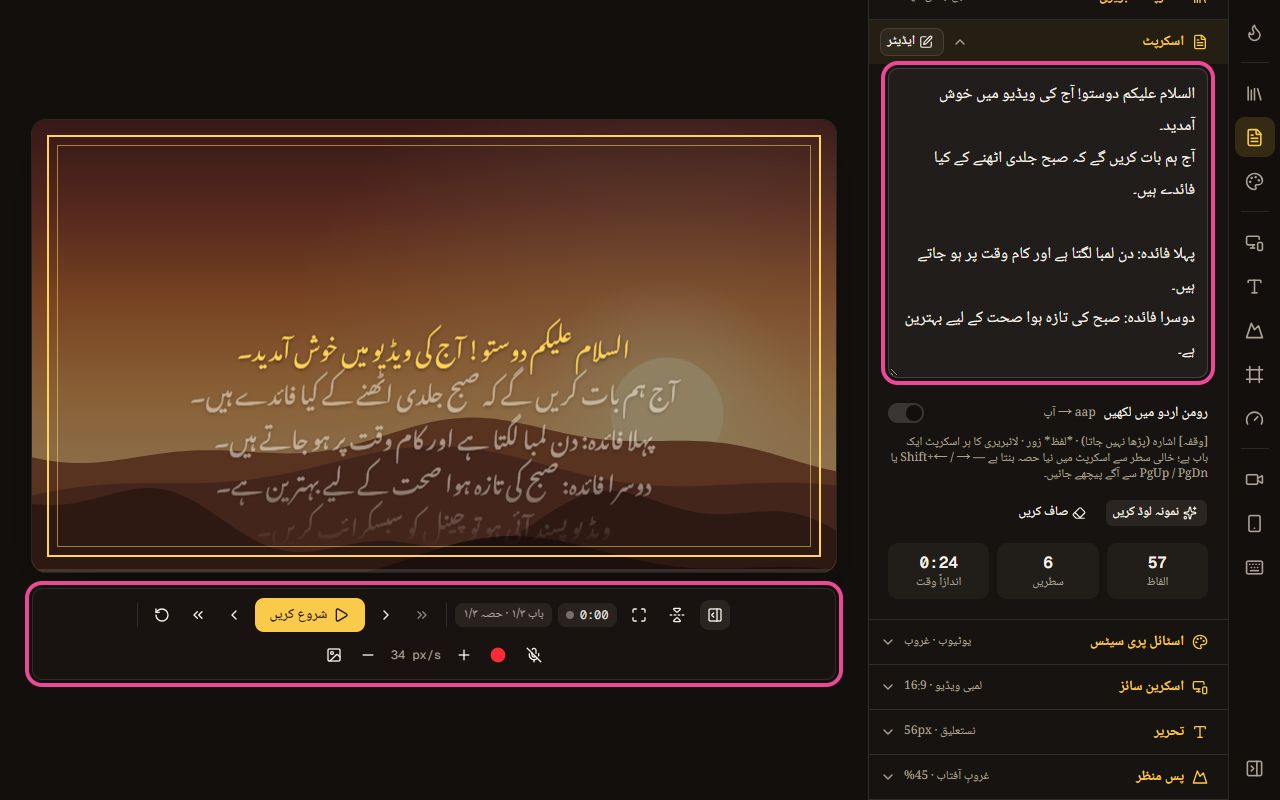Open the grid hash icon in sidebar
The width and height of the screenshot is (1280, 800).
1254,374
